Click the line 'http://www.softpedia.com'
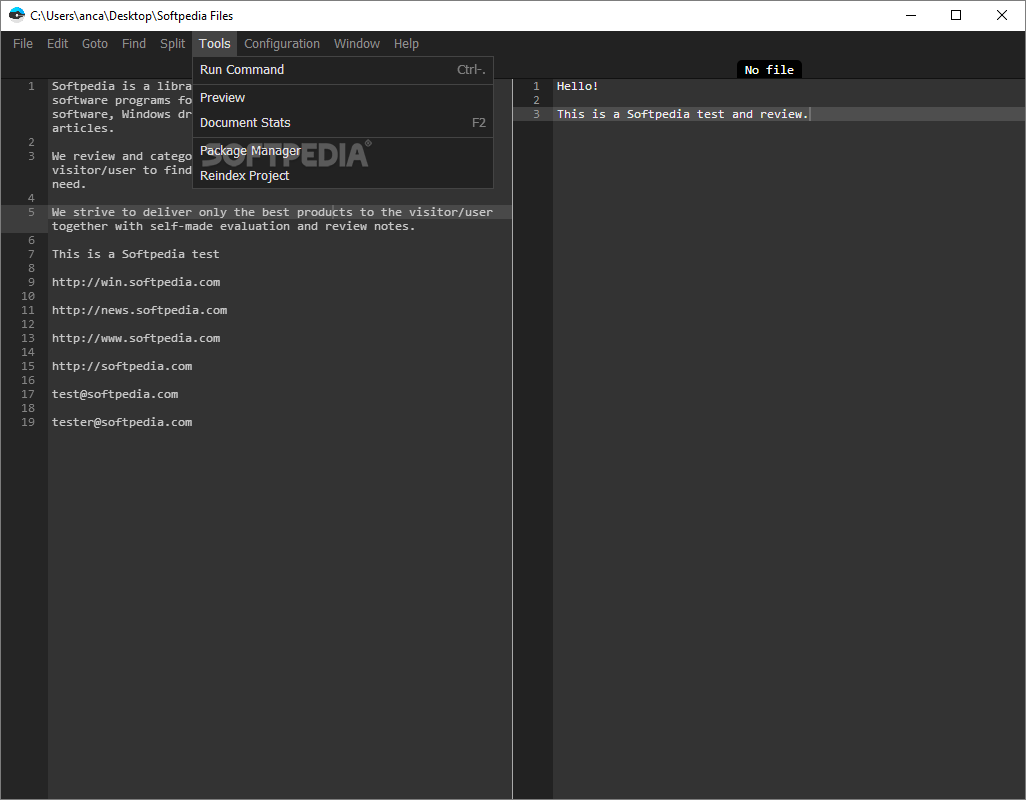Viewport: 1026px width, 800px height. [136, 338]
